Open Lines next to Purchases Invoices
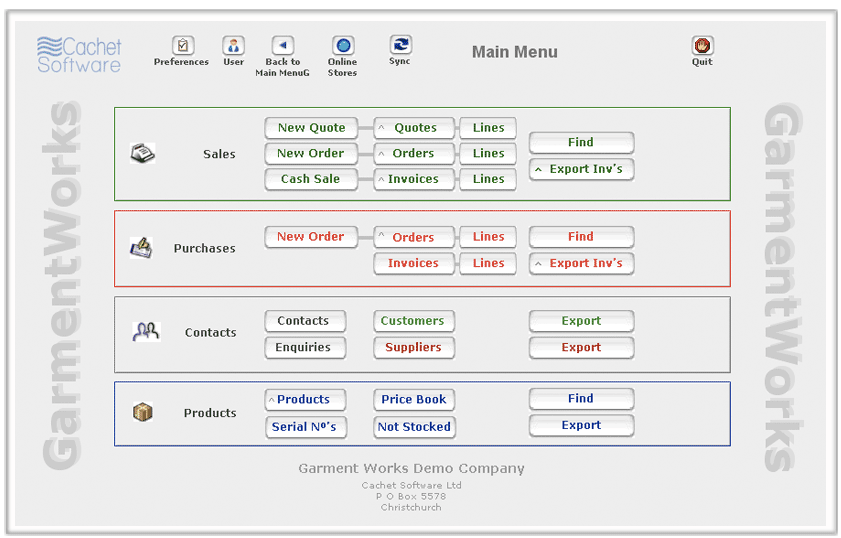Viewport: 841px width, 538px height. (x=488, y=263)
